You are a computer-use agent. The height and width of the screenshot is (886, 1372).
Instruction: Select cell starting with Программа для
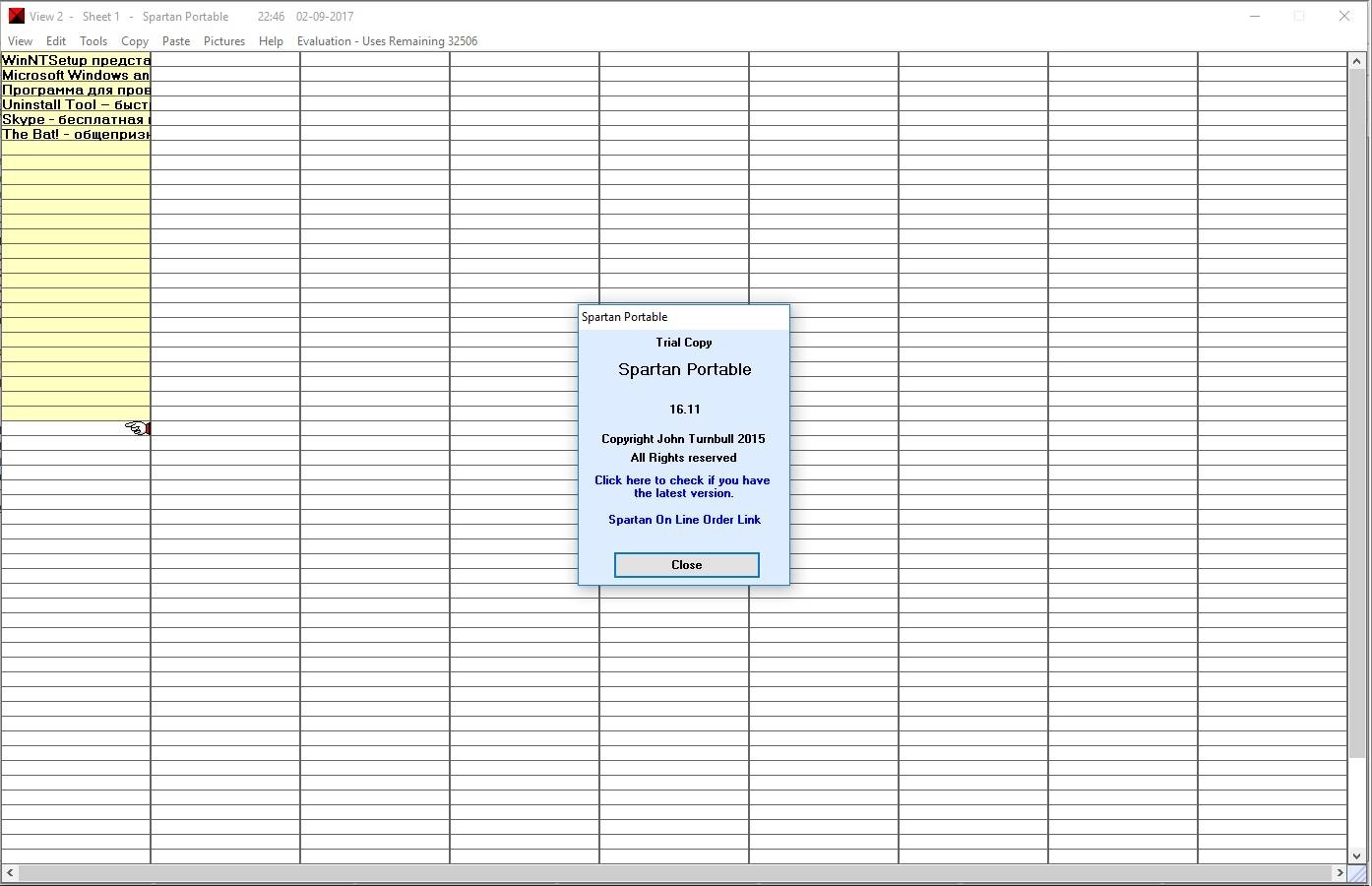click(x=76, y=90)
